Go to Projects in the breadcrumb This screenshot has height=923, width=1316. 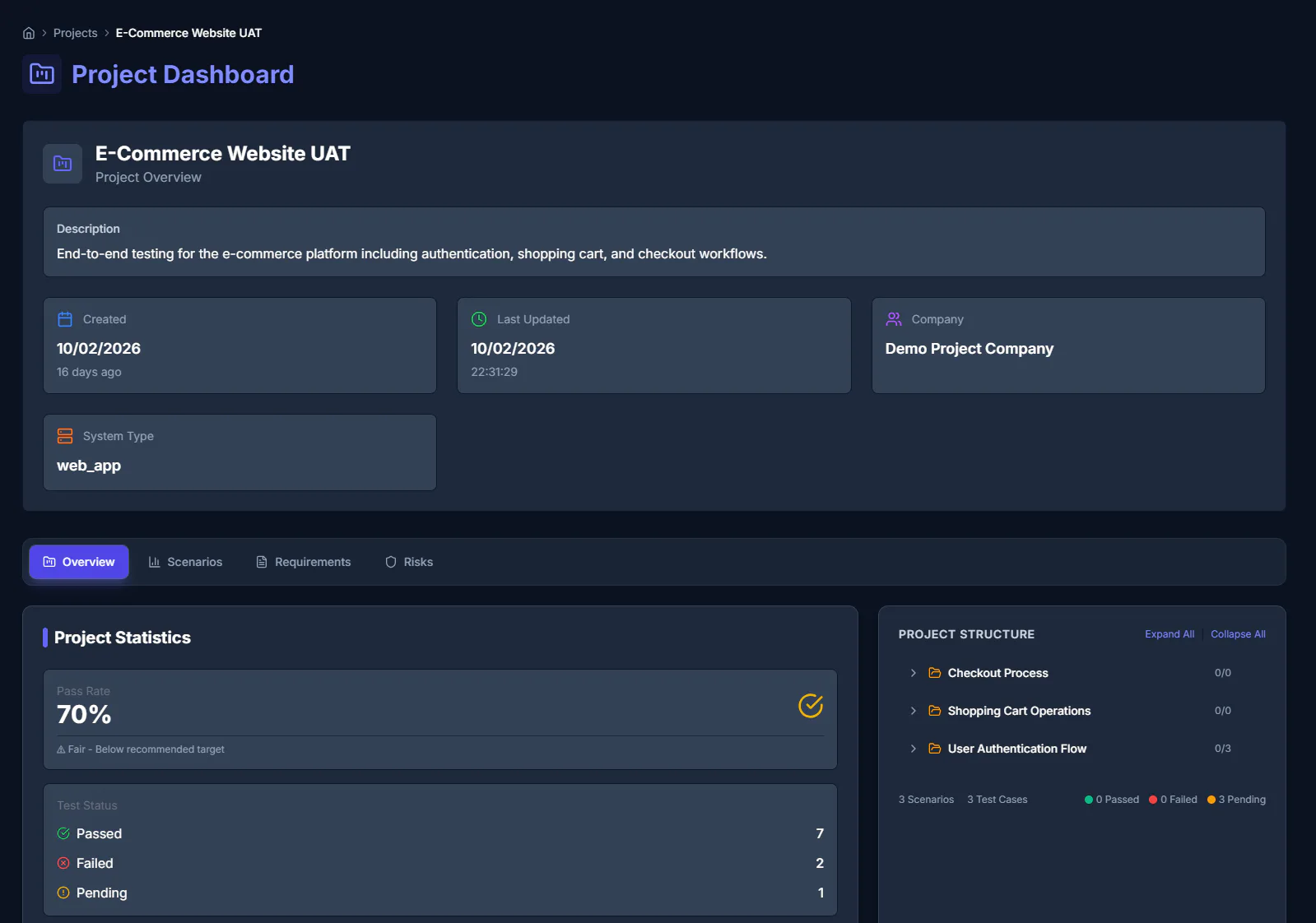[76, 33]
